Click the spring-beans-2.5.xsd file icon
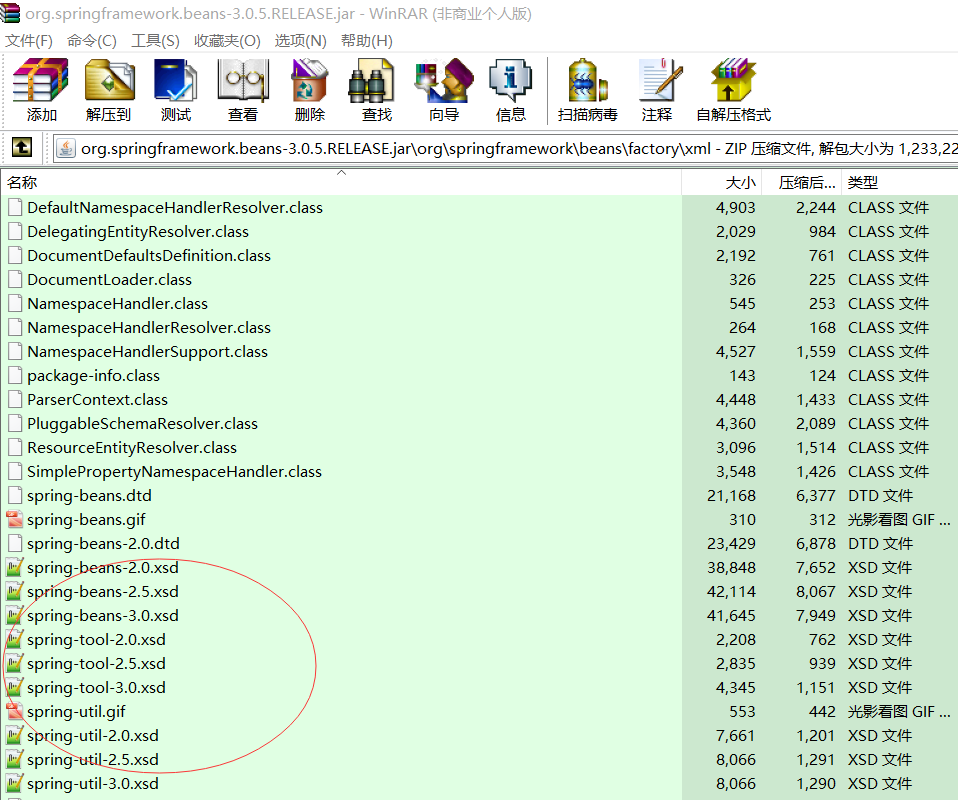 pos(15,592)
